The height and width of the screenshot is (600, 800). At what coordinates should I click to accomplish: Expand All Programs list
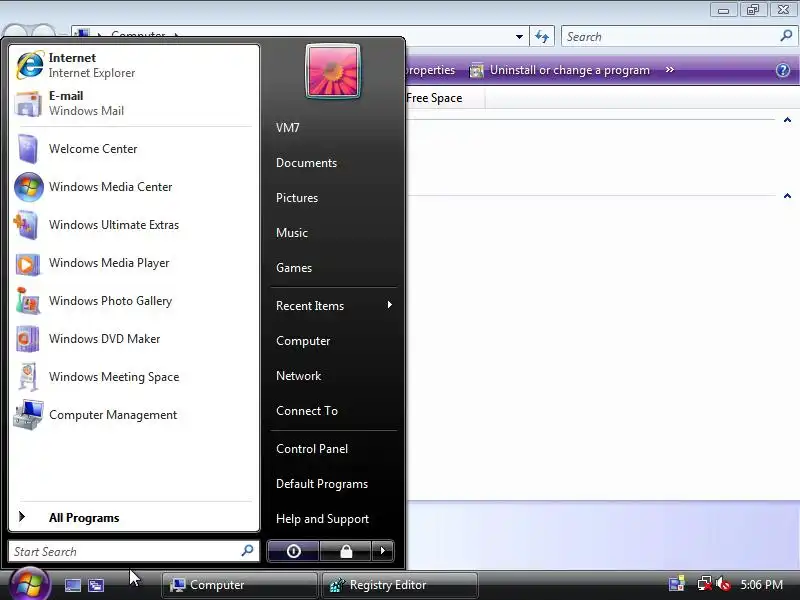(x=134, y=517)
